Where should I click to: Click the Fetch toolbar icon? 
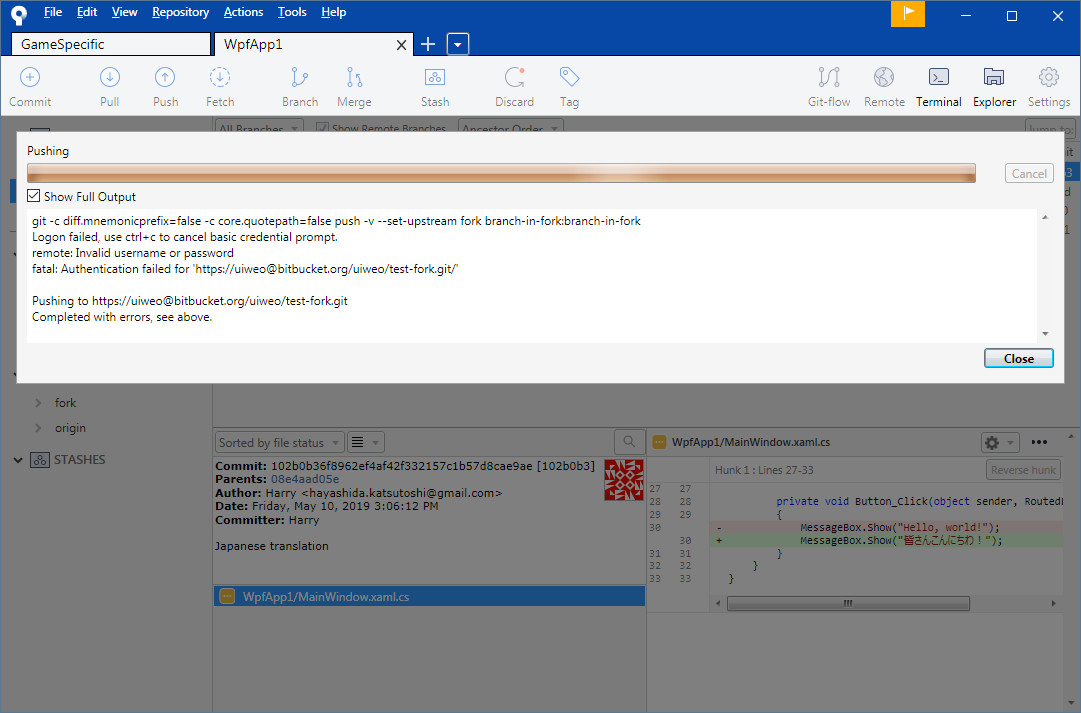pos(220,77)
